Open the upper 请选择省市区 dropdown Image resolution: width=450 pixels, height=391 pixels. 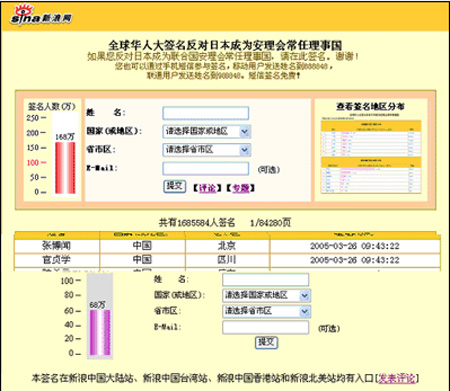click(207, 150)
